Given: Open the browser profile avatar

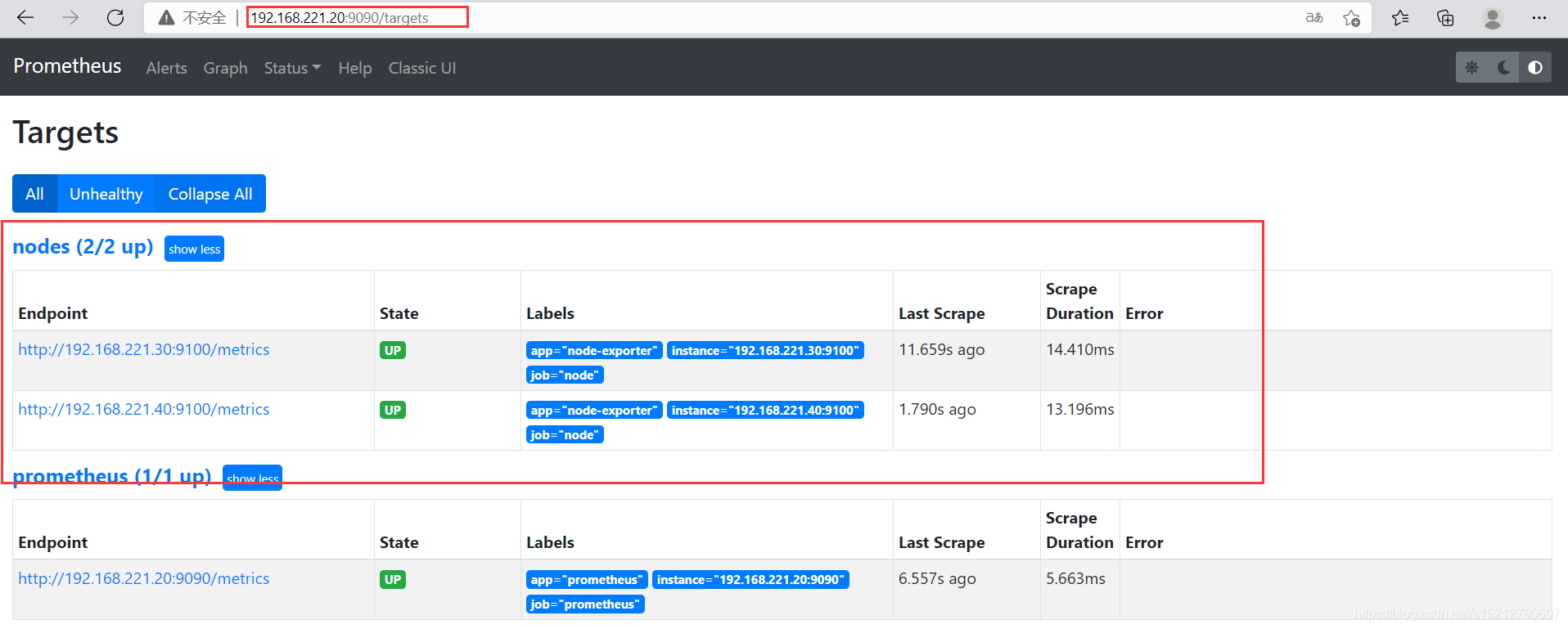Looking at the screenshot, I should coord(1493,18).
